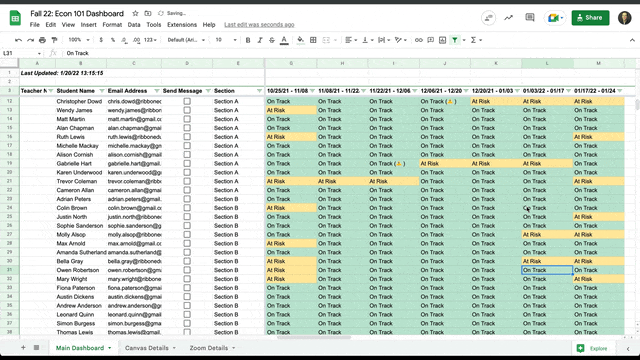This screenshot has height=360, width=640.
Task: Check Send Message box for Christopher Dowd
Action: coord(187,101)
